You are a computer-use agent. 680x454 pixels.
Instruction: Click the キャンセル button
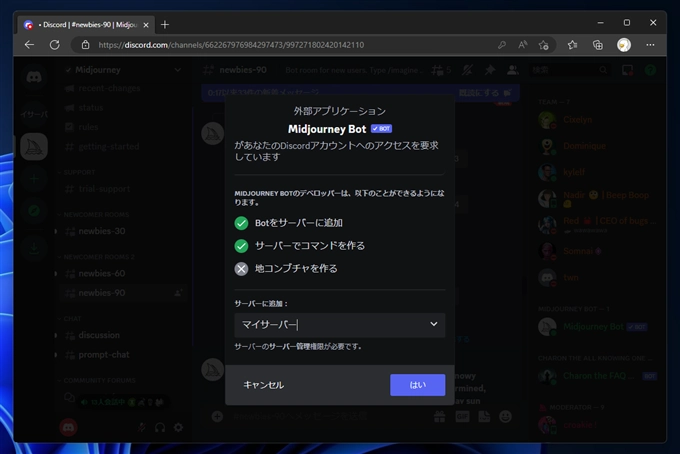(263, 385)
